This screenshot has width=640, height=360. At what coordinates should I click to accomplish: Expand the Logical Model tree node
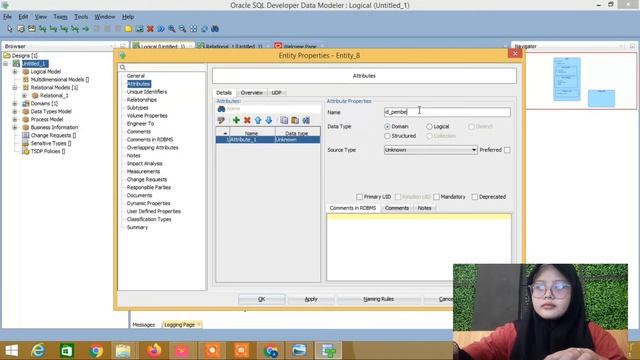pos(15,71)
